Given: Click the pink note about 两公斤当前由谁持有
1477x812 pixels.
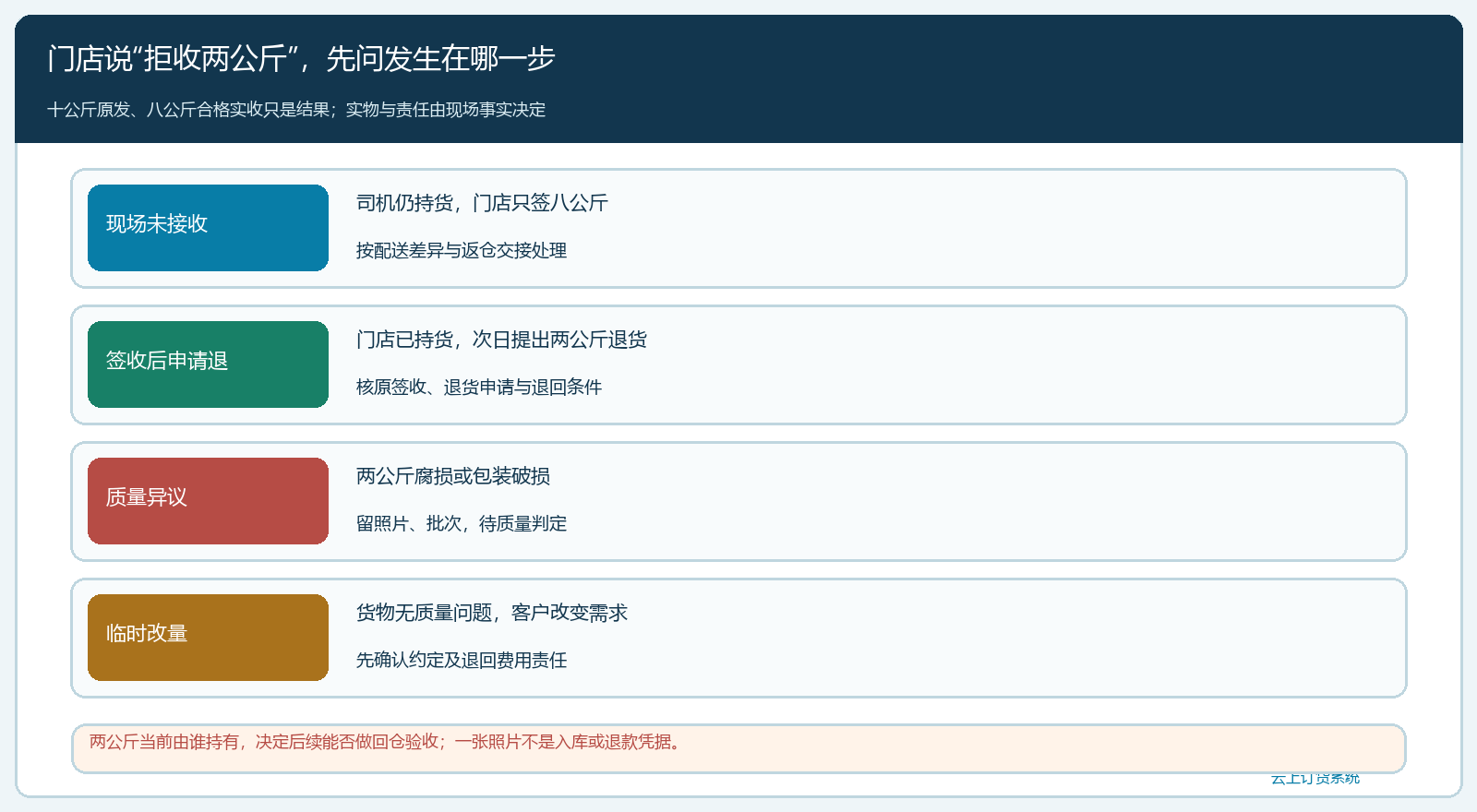Looking at the screenshot, I should coord(738,748).
